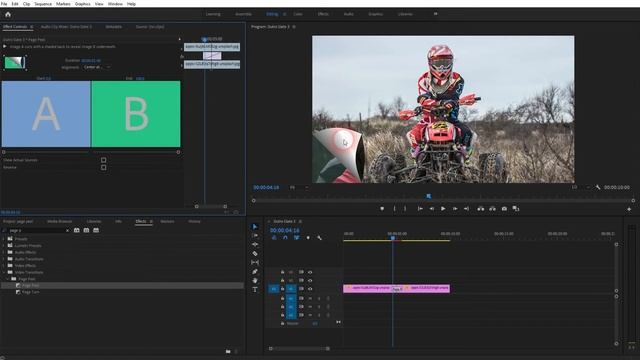Clear the effects search field X

pyautogui.click(x=67, y=231)
